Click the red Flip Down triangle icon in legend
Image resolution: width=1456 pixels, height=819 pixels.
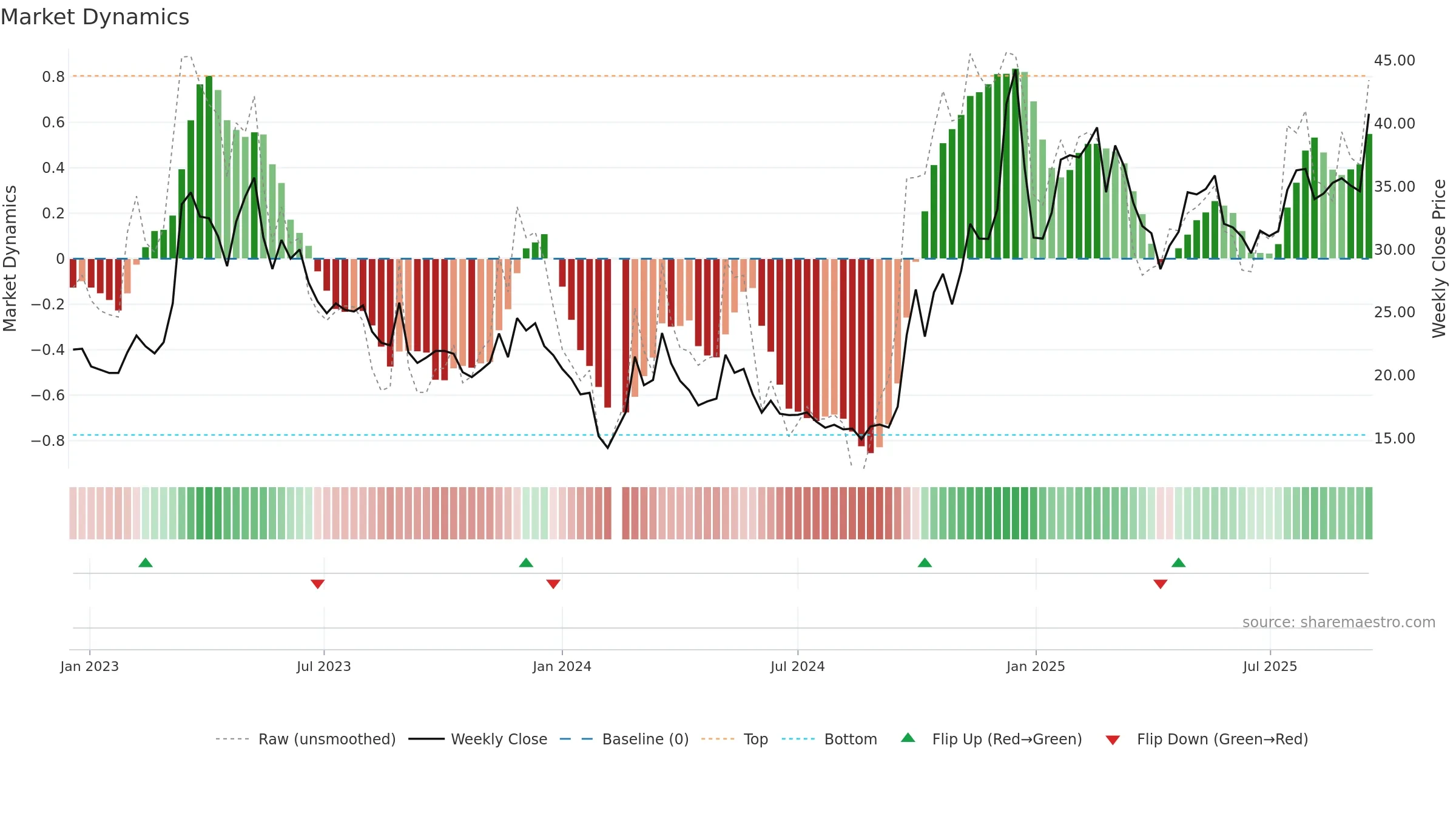1113,740
